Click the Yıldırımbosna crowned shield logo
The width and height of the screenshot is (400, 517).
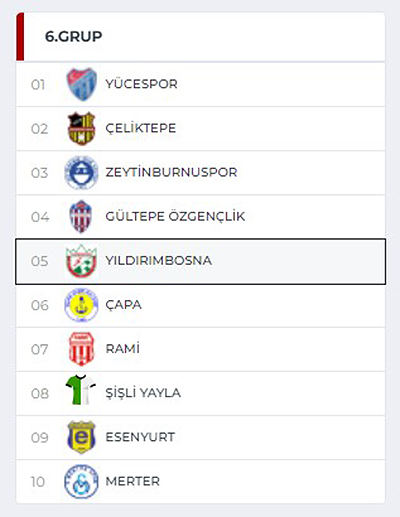[81, 261]
